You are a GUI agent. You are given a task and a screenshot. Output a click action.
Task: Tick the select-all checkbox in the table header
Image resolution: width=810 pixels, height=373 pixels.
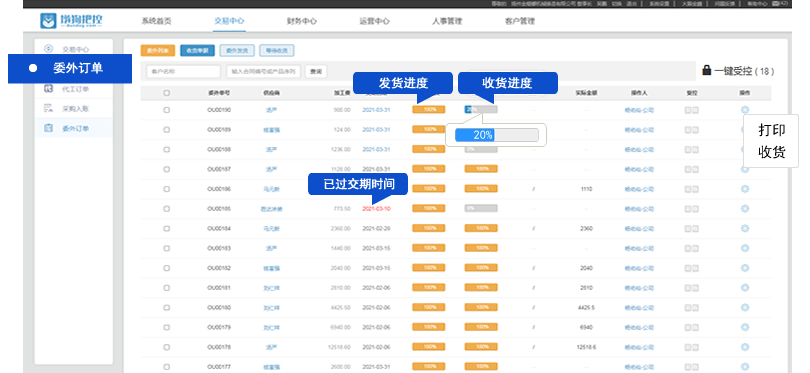click(x=166, y=94)
